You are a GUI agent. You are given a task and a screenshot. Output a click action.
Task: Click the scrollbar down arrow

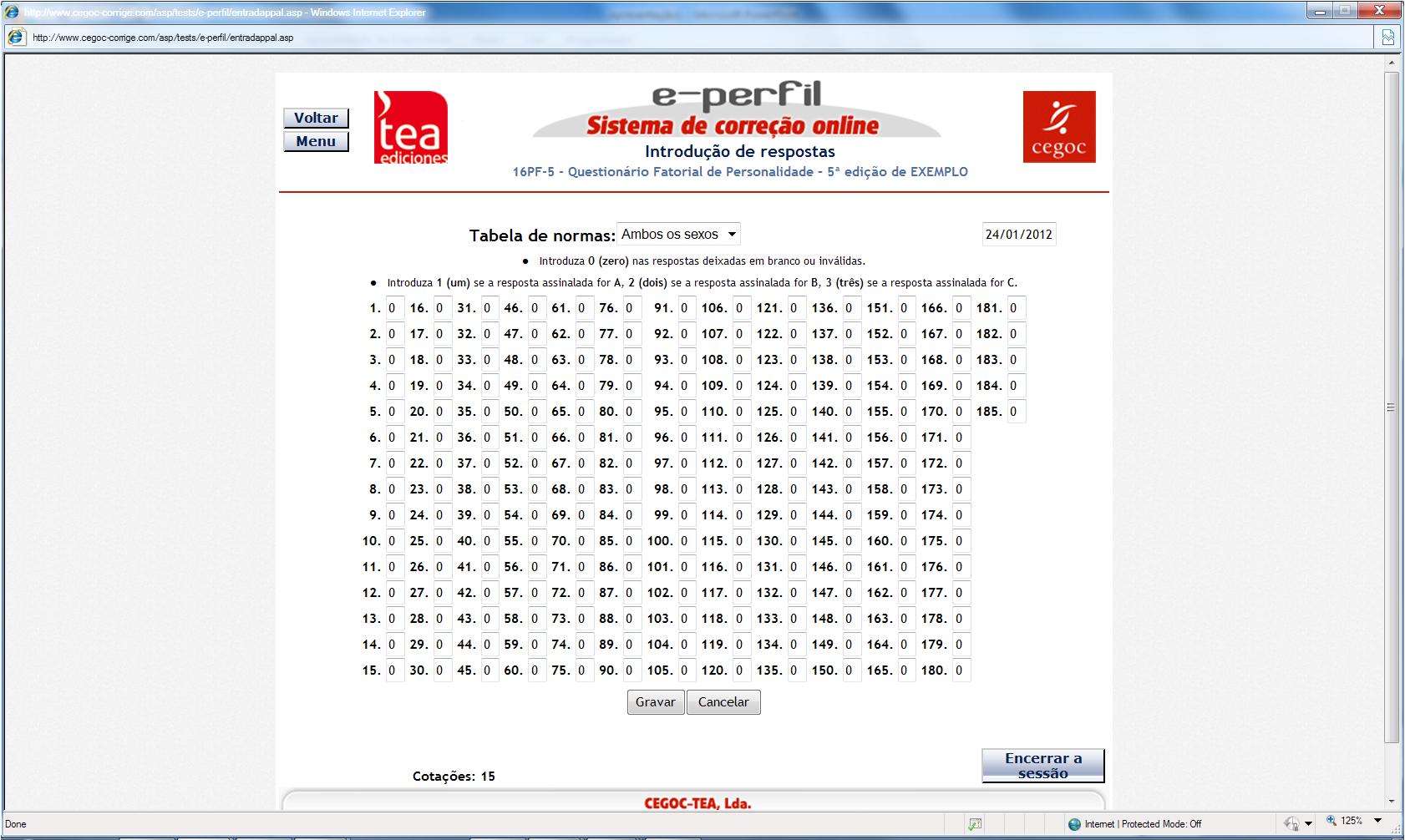point(1391,802)
